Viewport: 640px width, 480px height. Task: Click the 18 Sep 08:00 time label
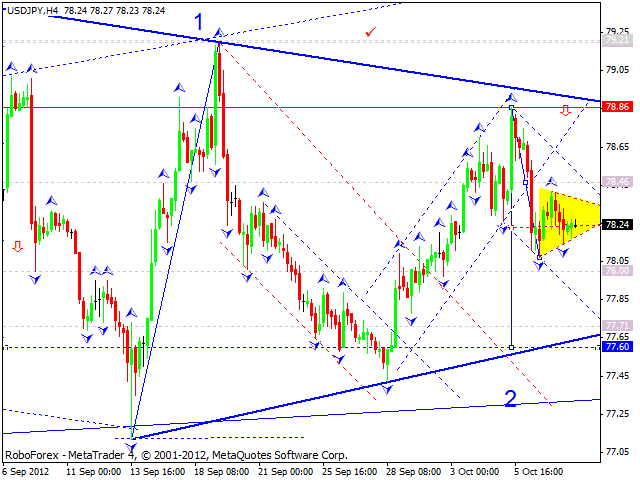coord(222,471)
